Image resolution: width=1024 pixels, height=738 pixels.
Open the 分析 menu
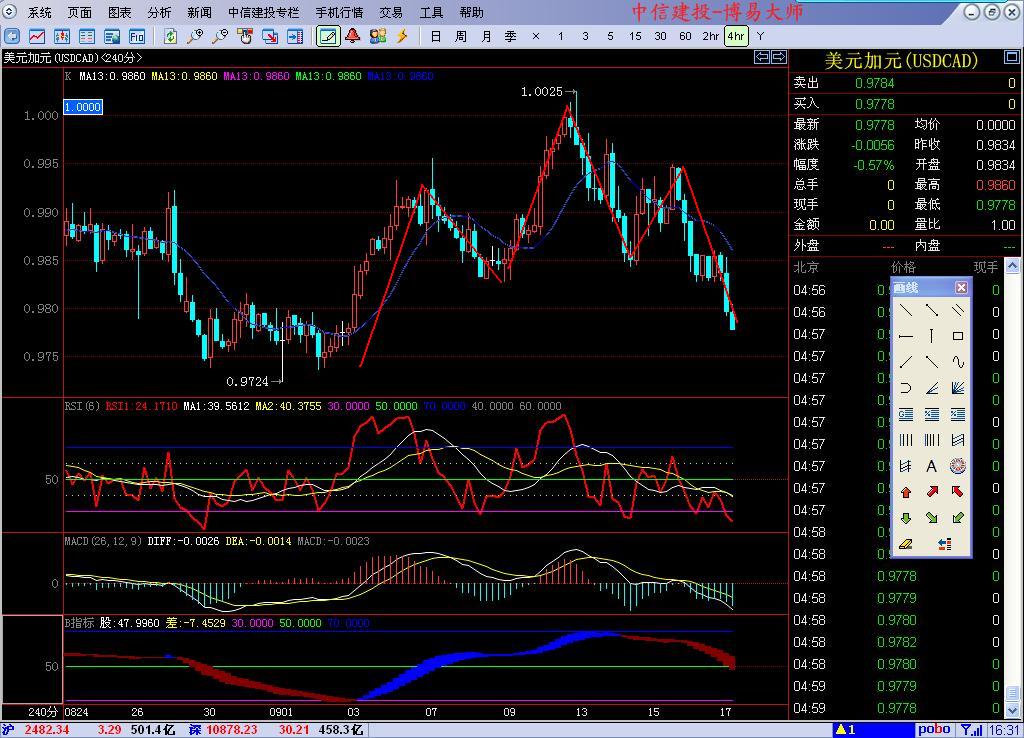[159, 13]
